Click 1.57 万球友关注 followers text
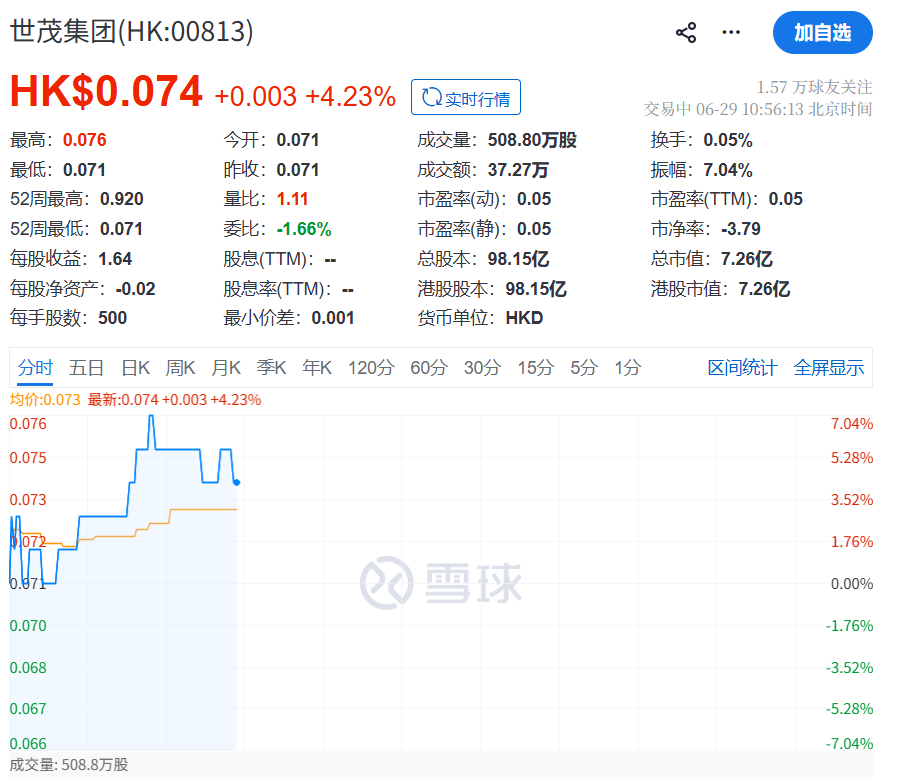905x777 pixels. click(x=814, y=87)
